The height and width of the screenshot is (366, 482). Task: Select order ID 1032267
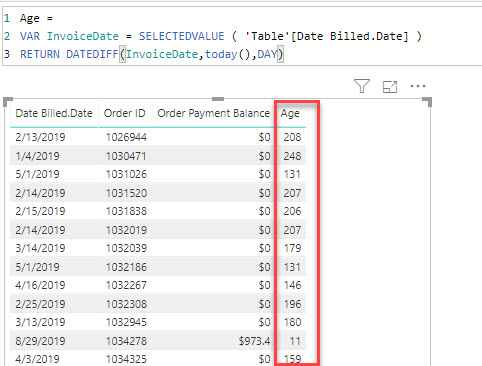coord(126,285)
